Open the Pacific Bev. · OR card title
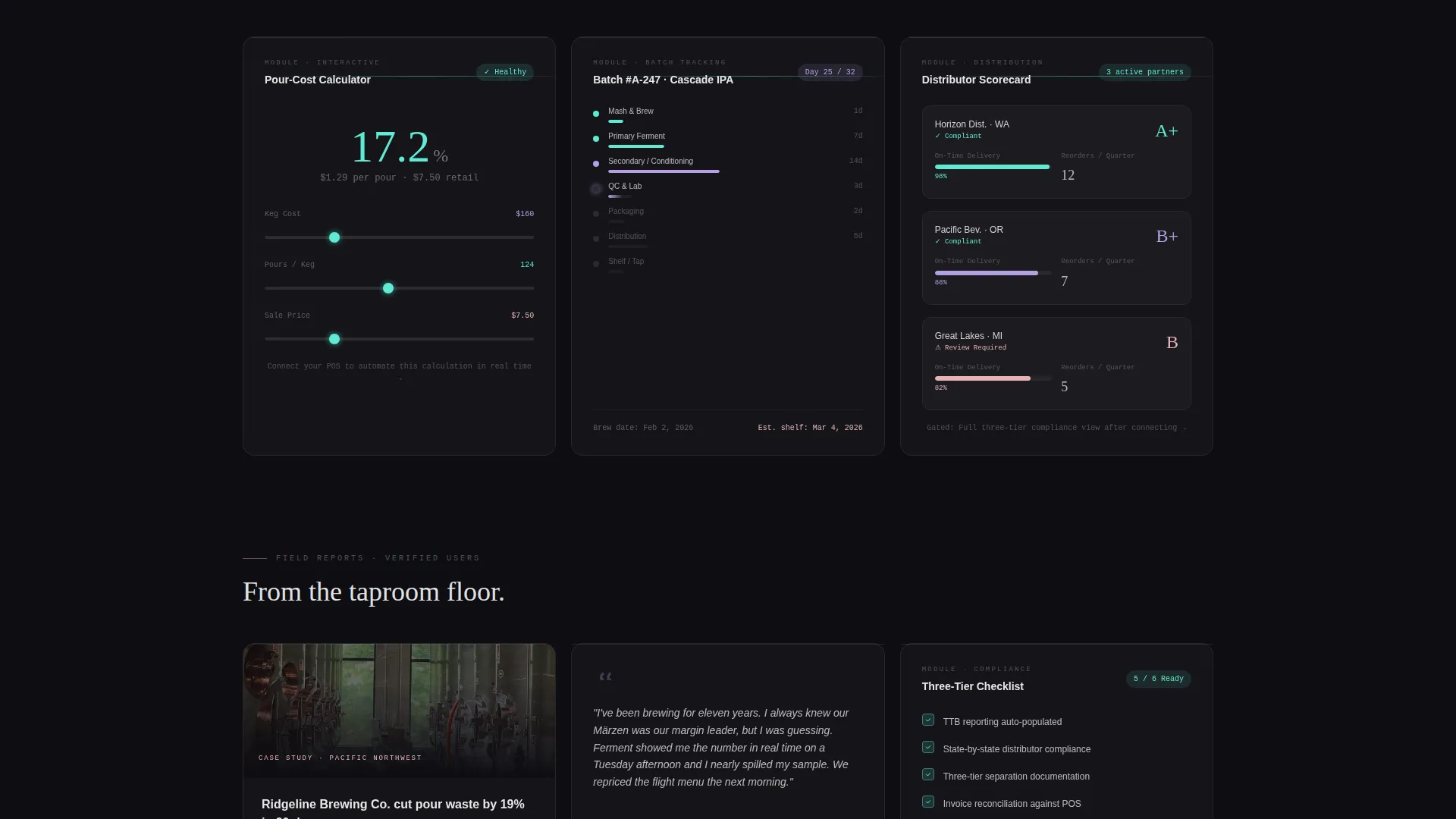The width and height of the screenshot is (1456, 819). [968, 230]
